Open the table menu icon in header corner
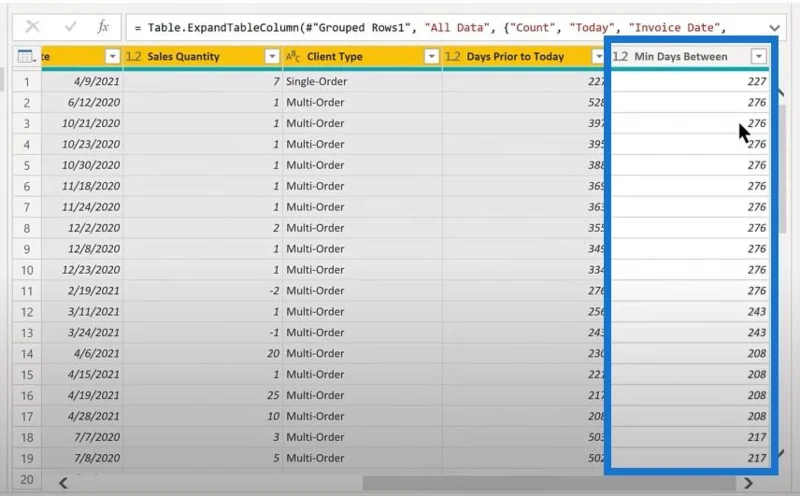Screen dimensions: 800x496 (x=27, y=57)
